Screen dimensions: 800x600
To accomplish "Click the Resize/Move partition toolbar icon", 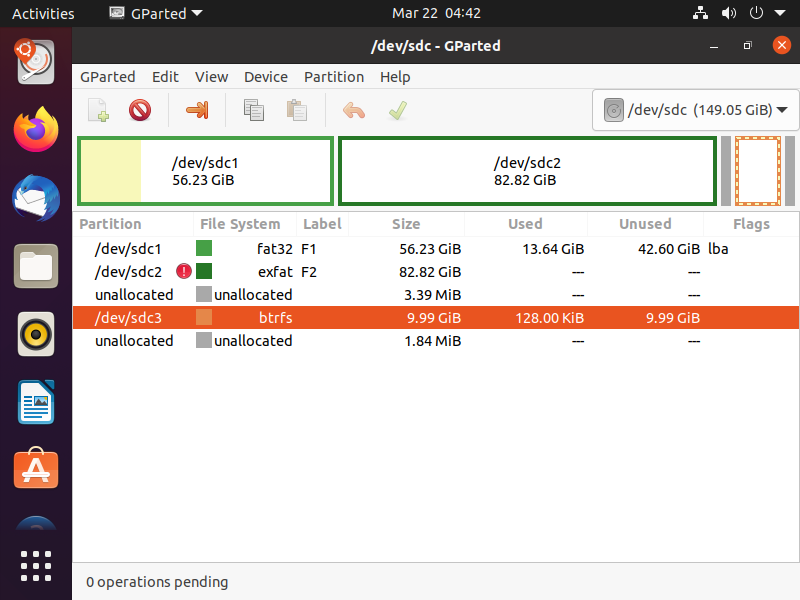I will click(x=197, y=110).
